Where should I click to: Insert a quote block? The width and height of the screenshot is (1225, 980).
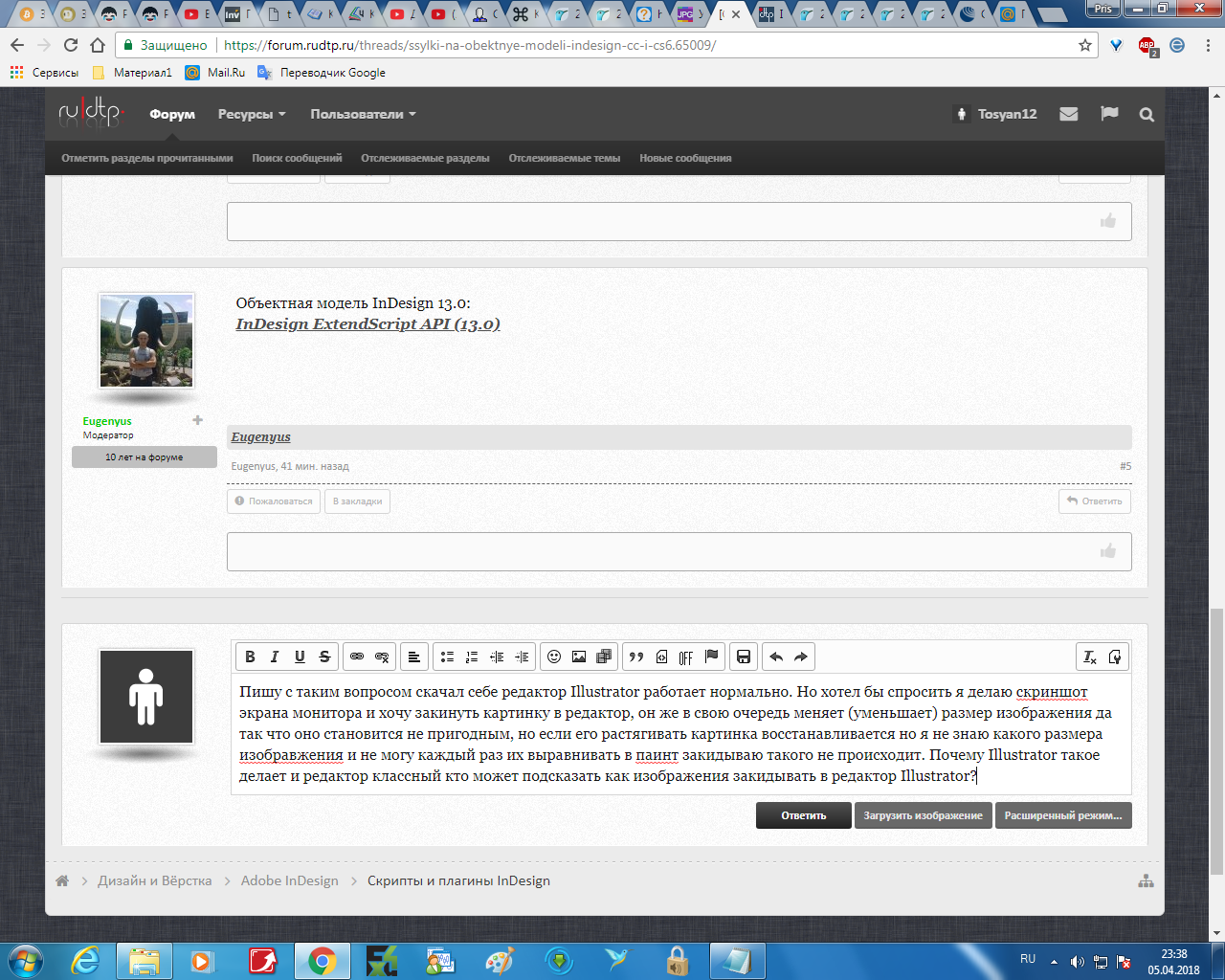636,657
